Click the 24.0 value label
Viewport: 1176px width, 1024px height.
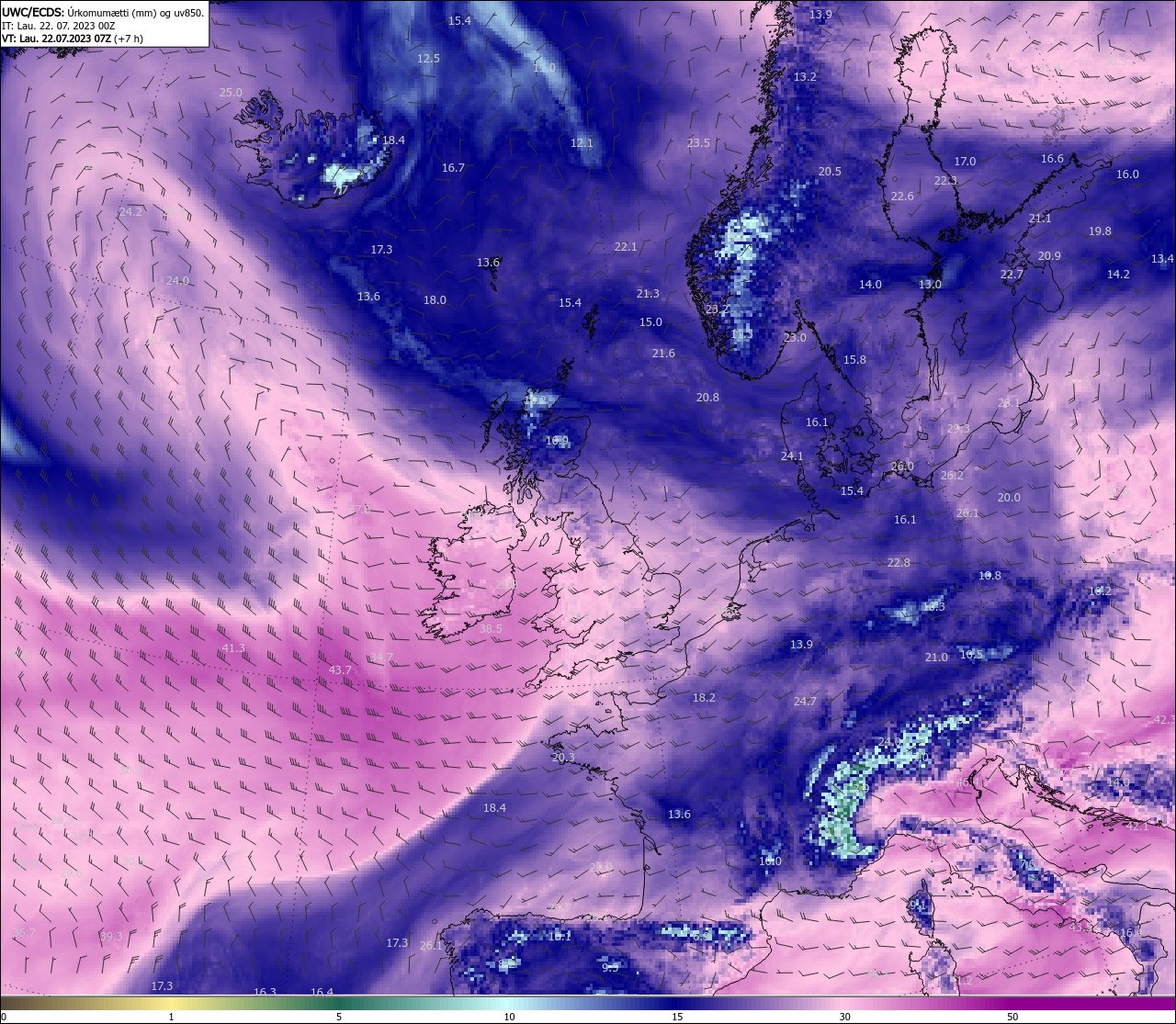point(177,281)
